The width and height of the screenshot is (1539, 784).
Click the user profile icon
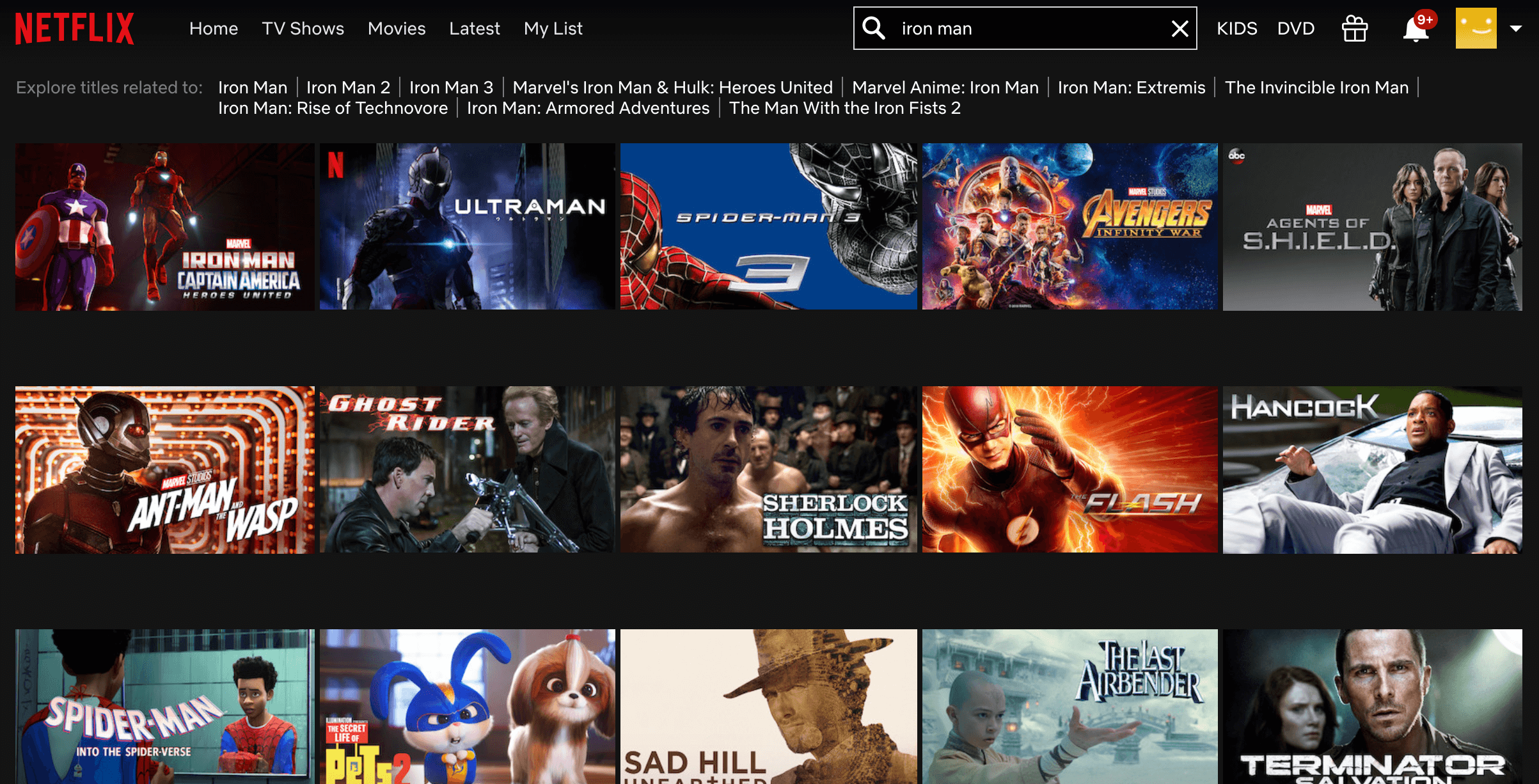coord(1476,27)
